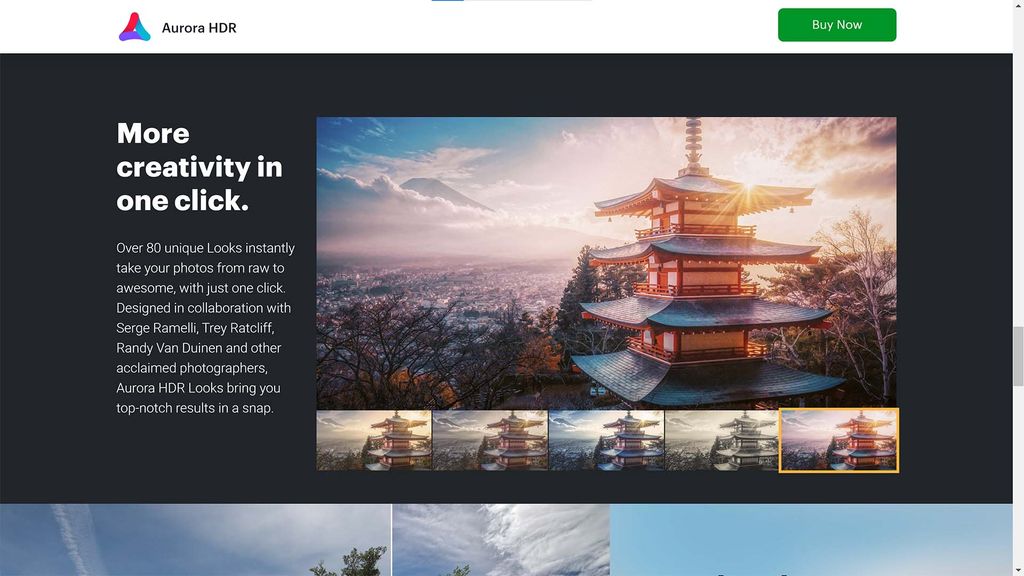Open the center storm-sky photo at bottom
Viewport: 1024px width, 576px height.
coord(502,540)
